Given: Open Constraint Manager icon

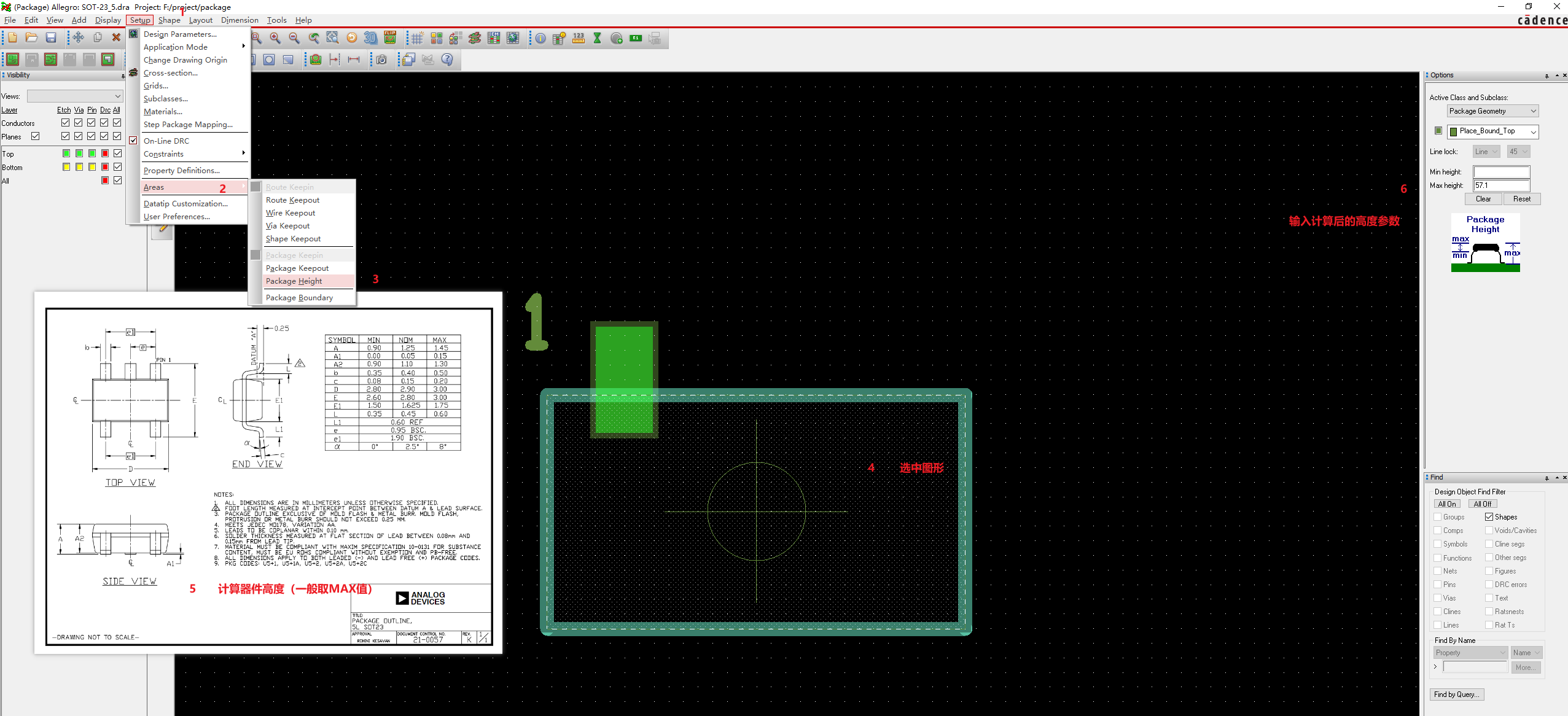Looking at the screenshot, I should [x=494, y=39].
